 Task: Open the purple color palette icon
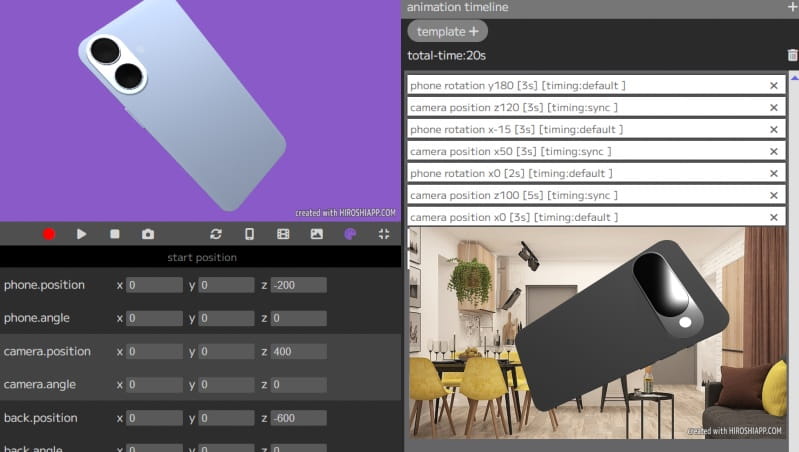tap(350, 234)
